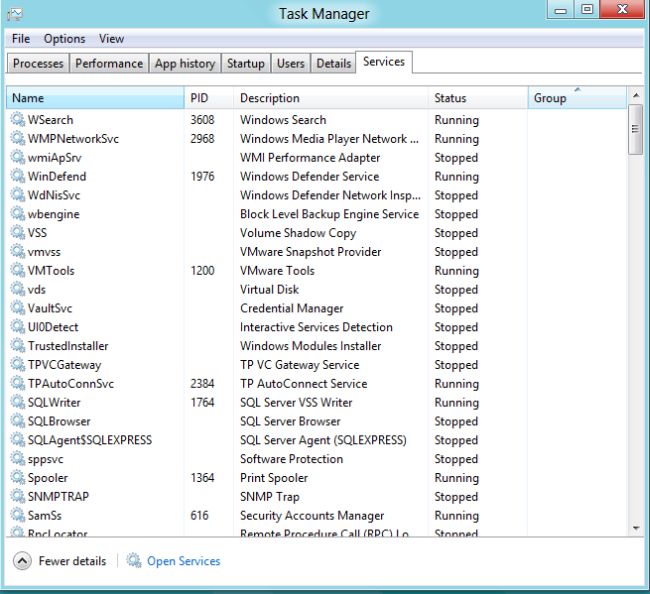The image size is (650, 594).
Task: Click the gear icon beside WdNisSvc
Action: (x=17, y=195)
